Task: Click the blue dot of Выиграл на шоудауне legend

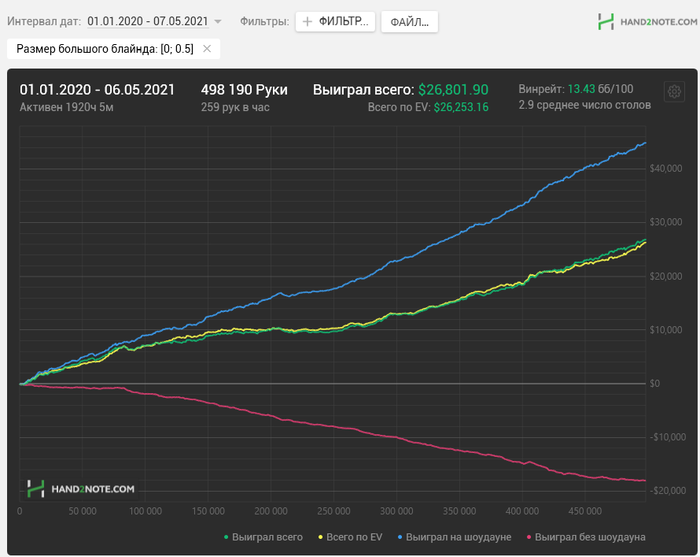Action: pos(400,537)
